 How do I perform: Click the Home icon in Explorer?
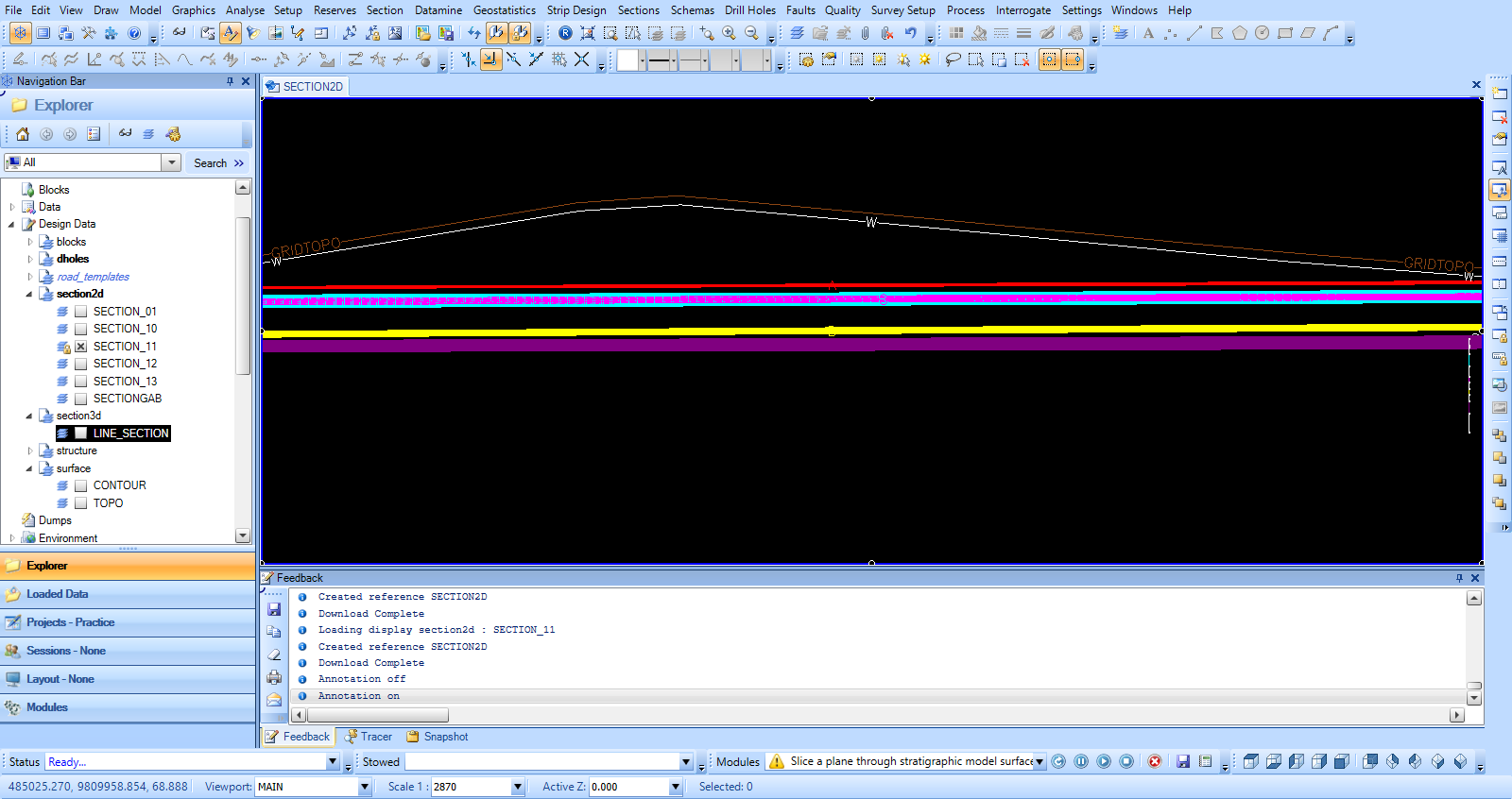point(23,134)
